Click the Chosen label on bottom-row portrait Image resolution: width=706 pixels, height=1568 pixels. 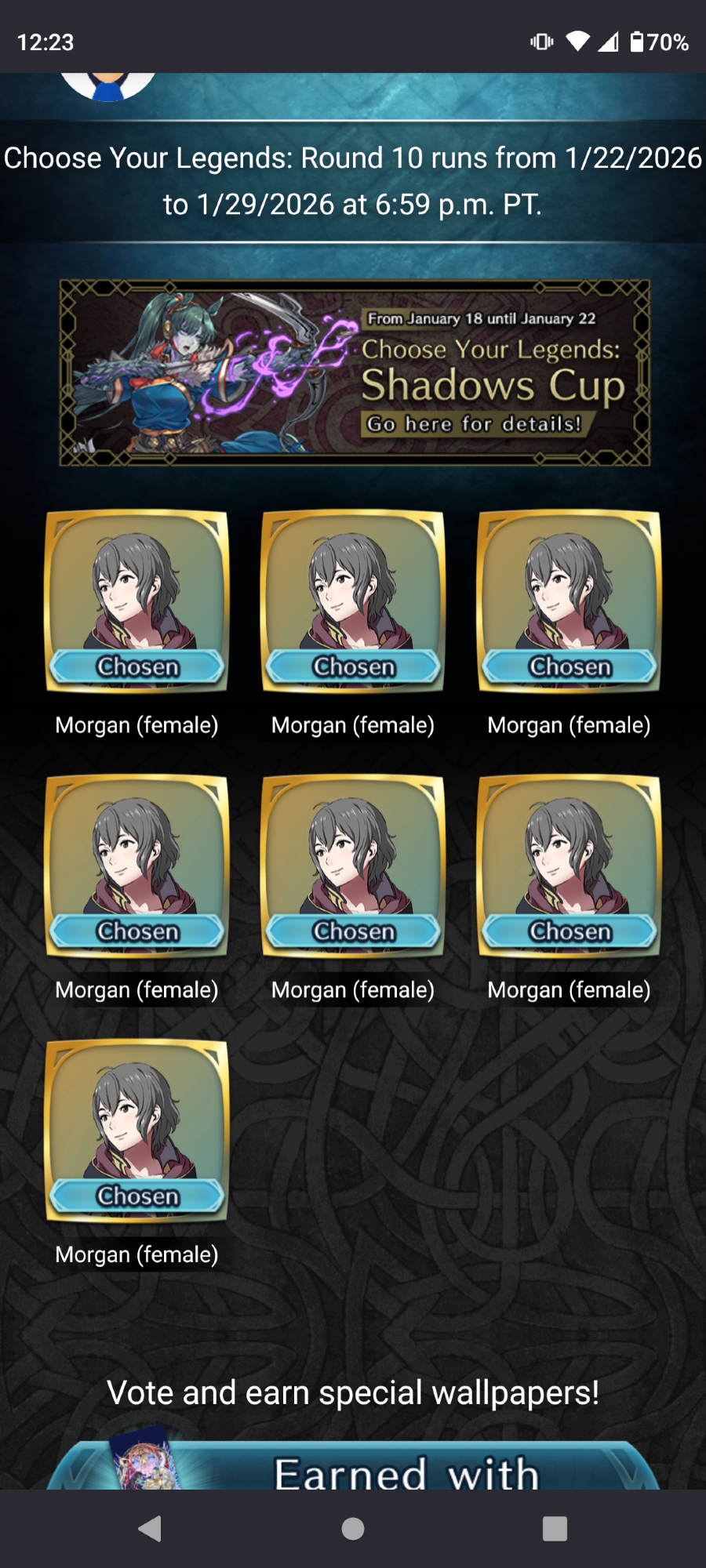[x=137, y=1196]
